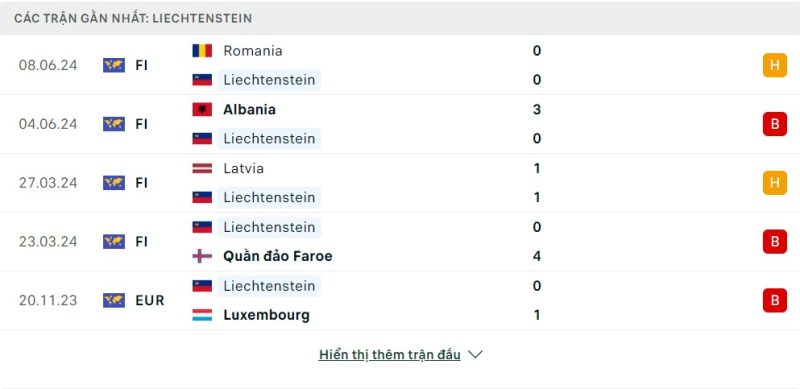Click the yellow H badge for Latvia match
800x389 pixels.
coord(774,183)
